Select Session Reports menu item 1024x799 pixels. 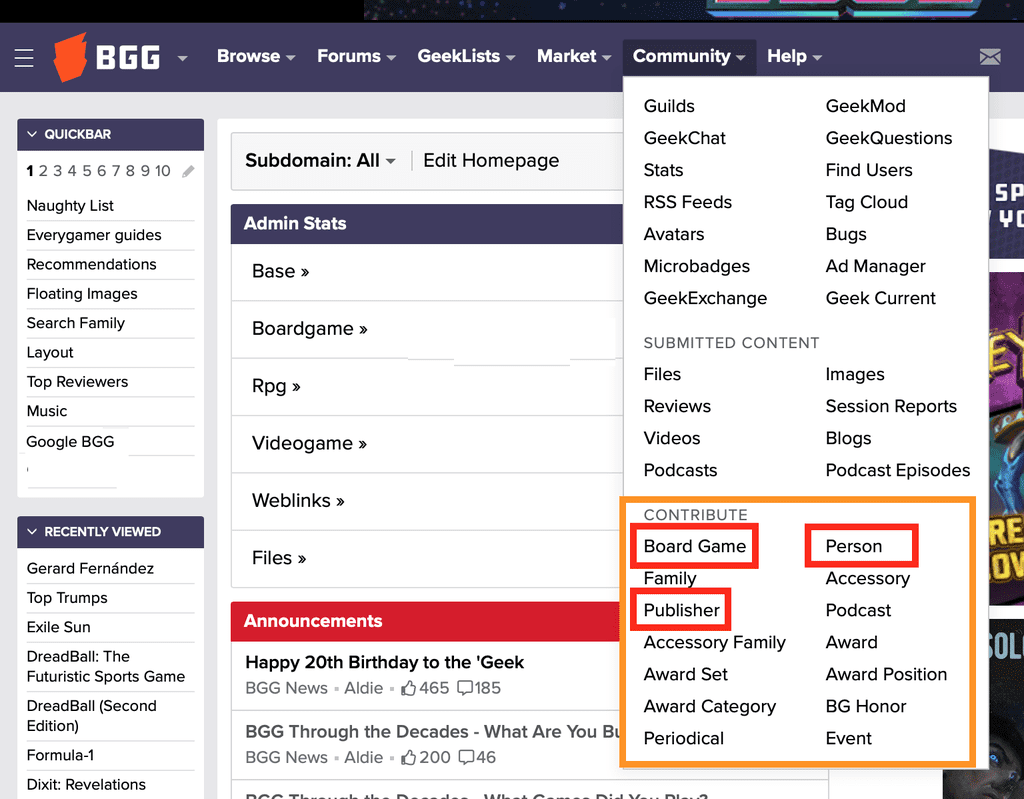[x=891, y=406]
